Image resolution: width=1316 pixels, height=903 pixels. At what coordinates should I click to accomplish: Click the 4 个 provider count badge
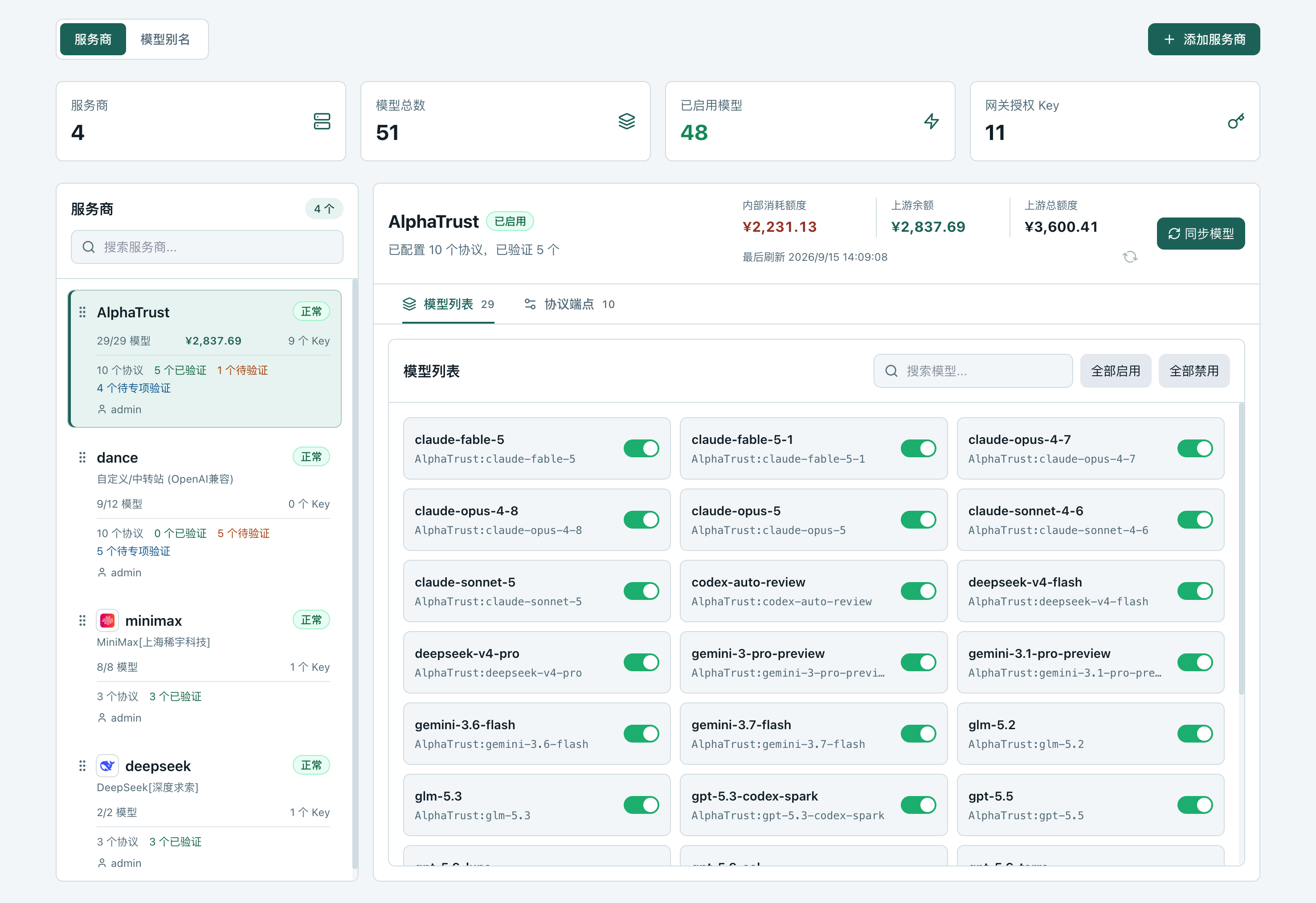[x=324, y=209]
